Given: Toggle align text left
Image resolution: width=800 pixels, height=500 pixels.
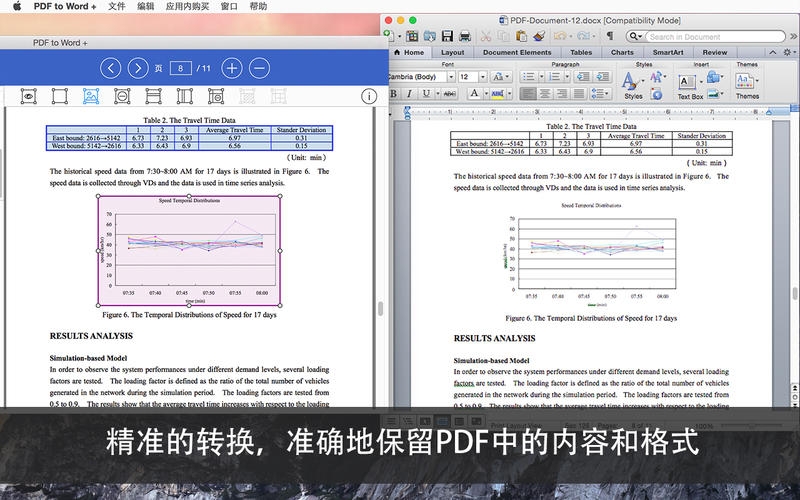Looking at the screenshot, I should (x=528, y=93).
